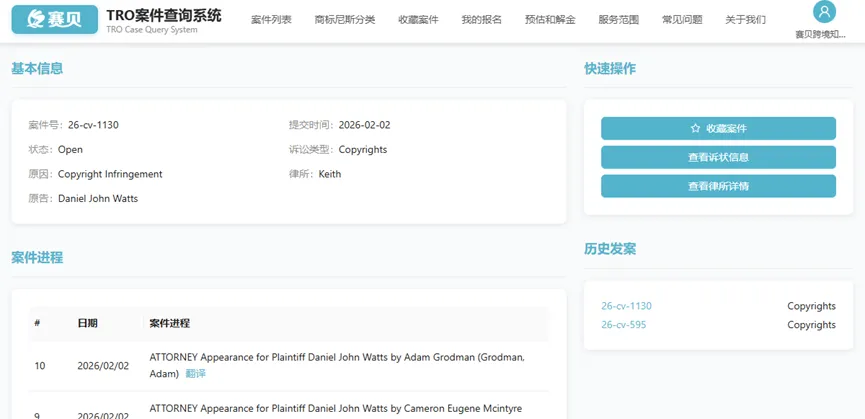The image size is (865, 419).
Task: Go to 商标尼斯分类 page
Action: click(345, 20)
